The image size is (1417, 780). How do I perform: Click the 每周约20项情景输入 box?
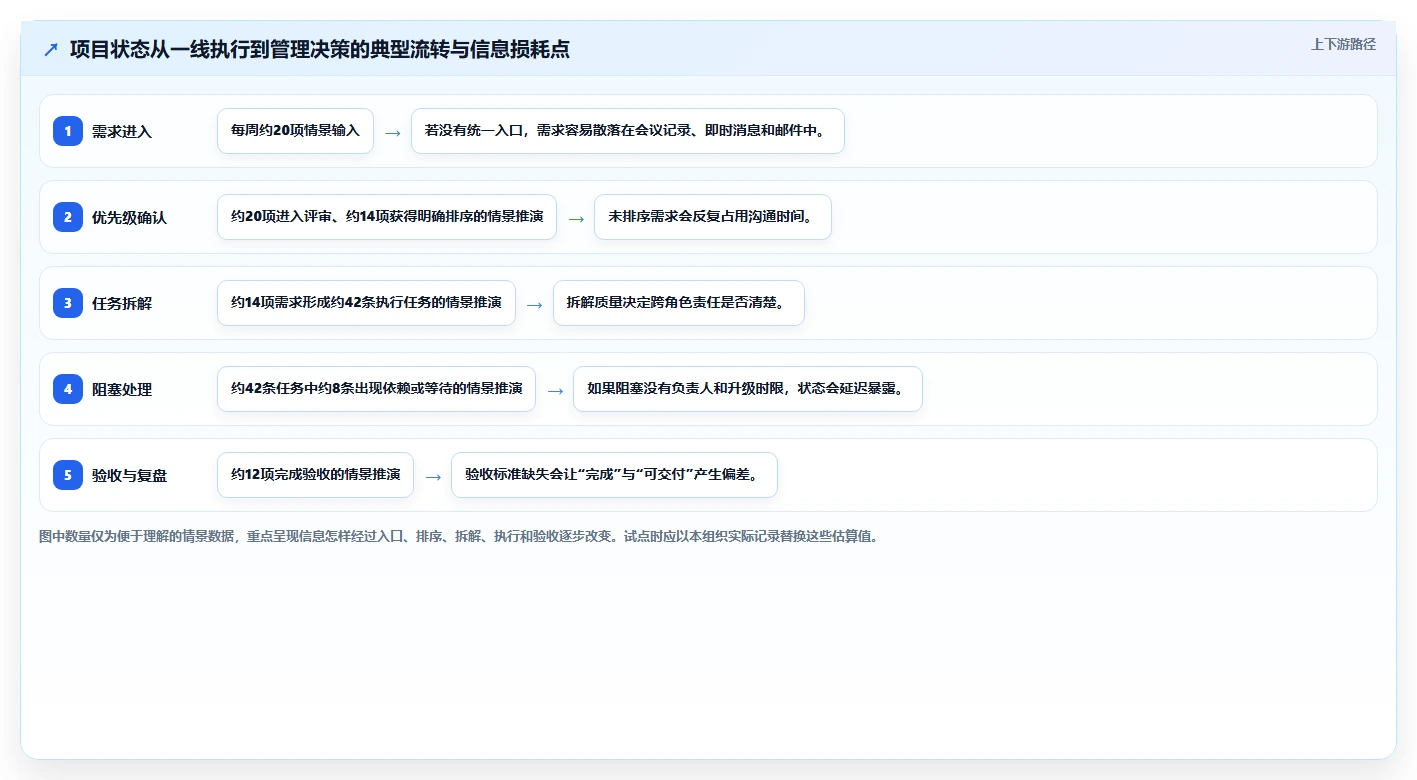[x=295, y=131]
